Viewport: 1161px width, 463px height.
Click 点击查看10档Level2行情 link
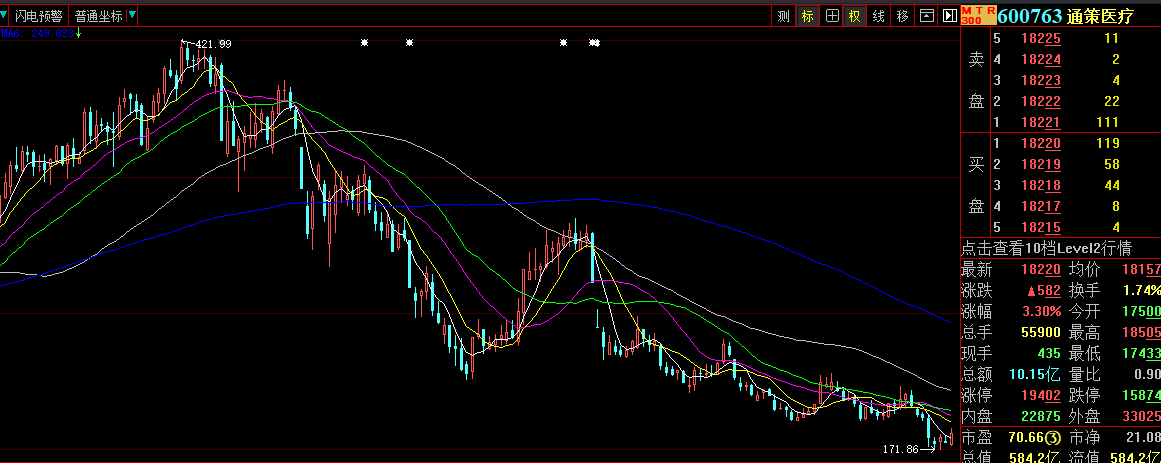1046,248
